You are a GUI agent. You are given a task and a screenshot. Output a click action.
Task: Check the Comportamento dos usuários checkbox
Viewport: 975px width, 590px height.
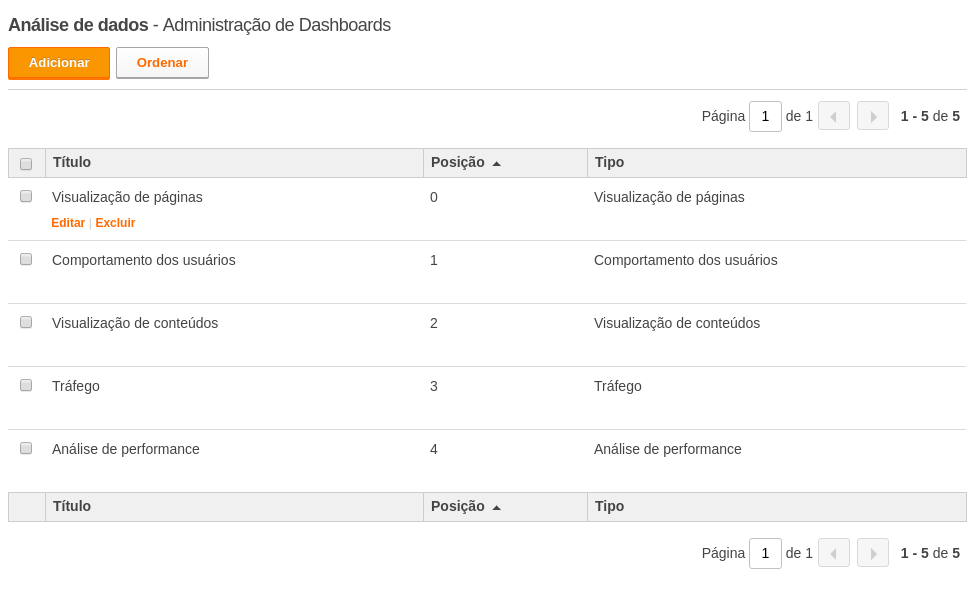point(26,259)
